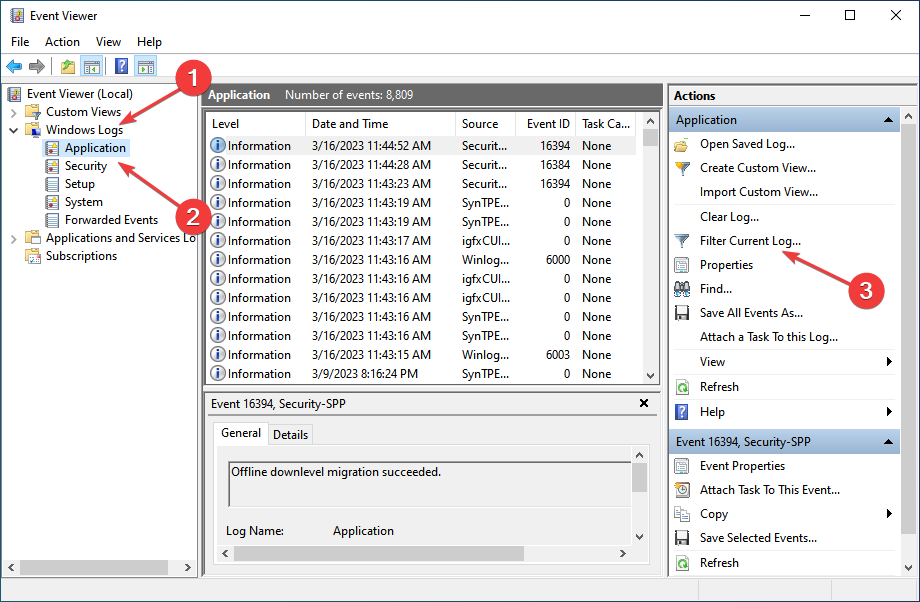Select the event with ID 6003
Screen dimensions: 920x602
422,355
